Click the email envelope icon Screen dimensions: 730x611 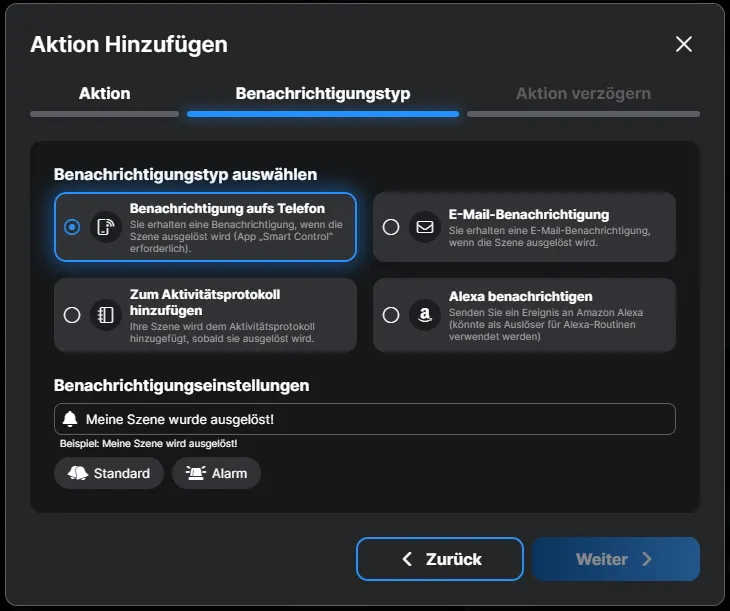425,227
